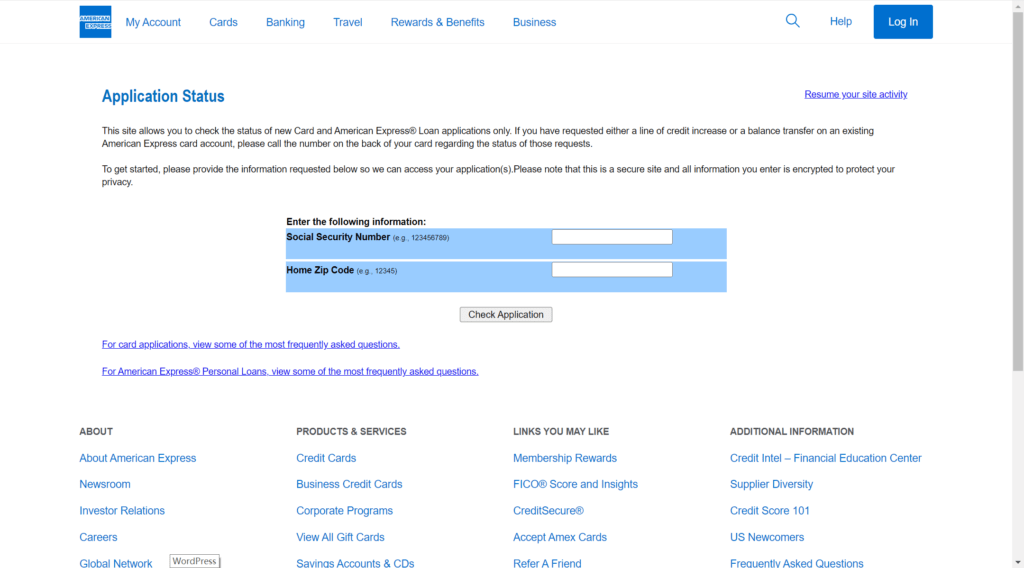Click the page vertical scrollbar thumb

click(x=1018, y=191)
